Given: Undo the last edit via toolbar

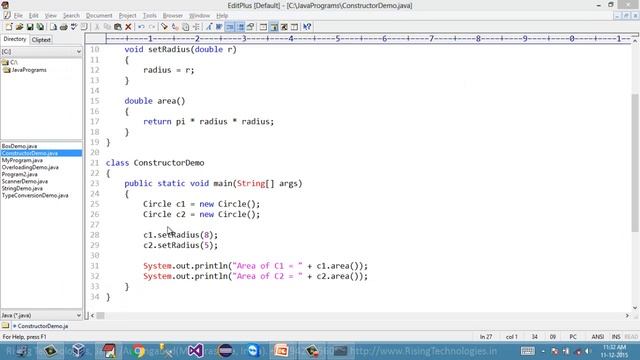Looking at the screenshot, I should coord(141,27).
